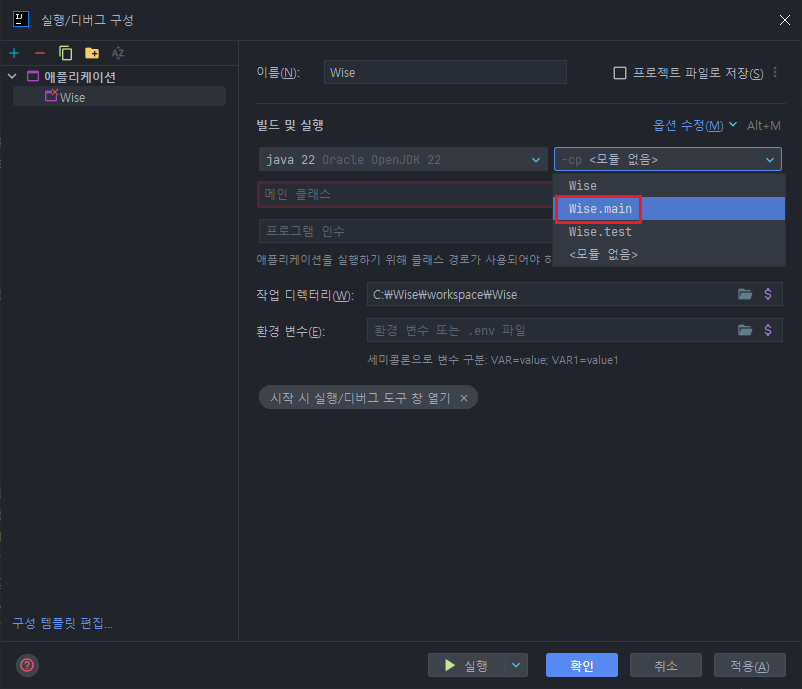This screenshot has height=689, width=802.
Task: Remove the open tool window on start tag
Action: pyautogui.click(x=463, y=397)
